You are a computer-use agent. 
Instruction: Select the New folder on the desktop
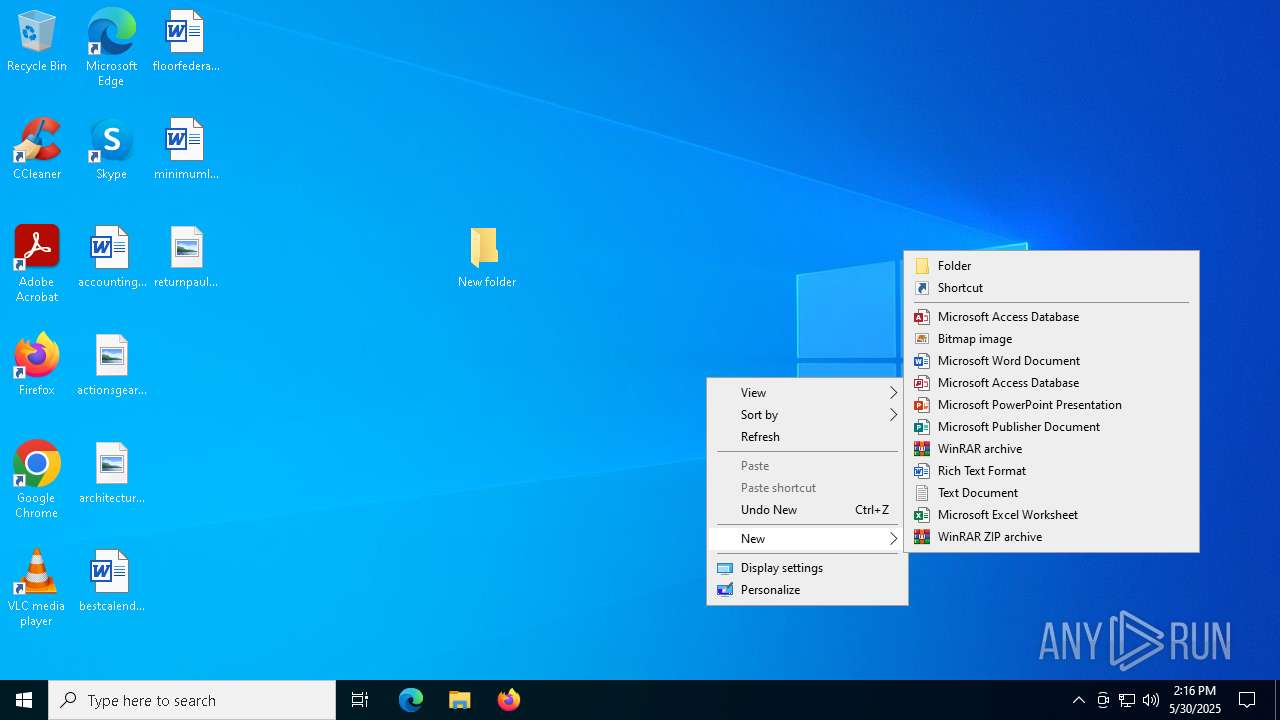pyautogui.click(x=486, y=258)
